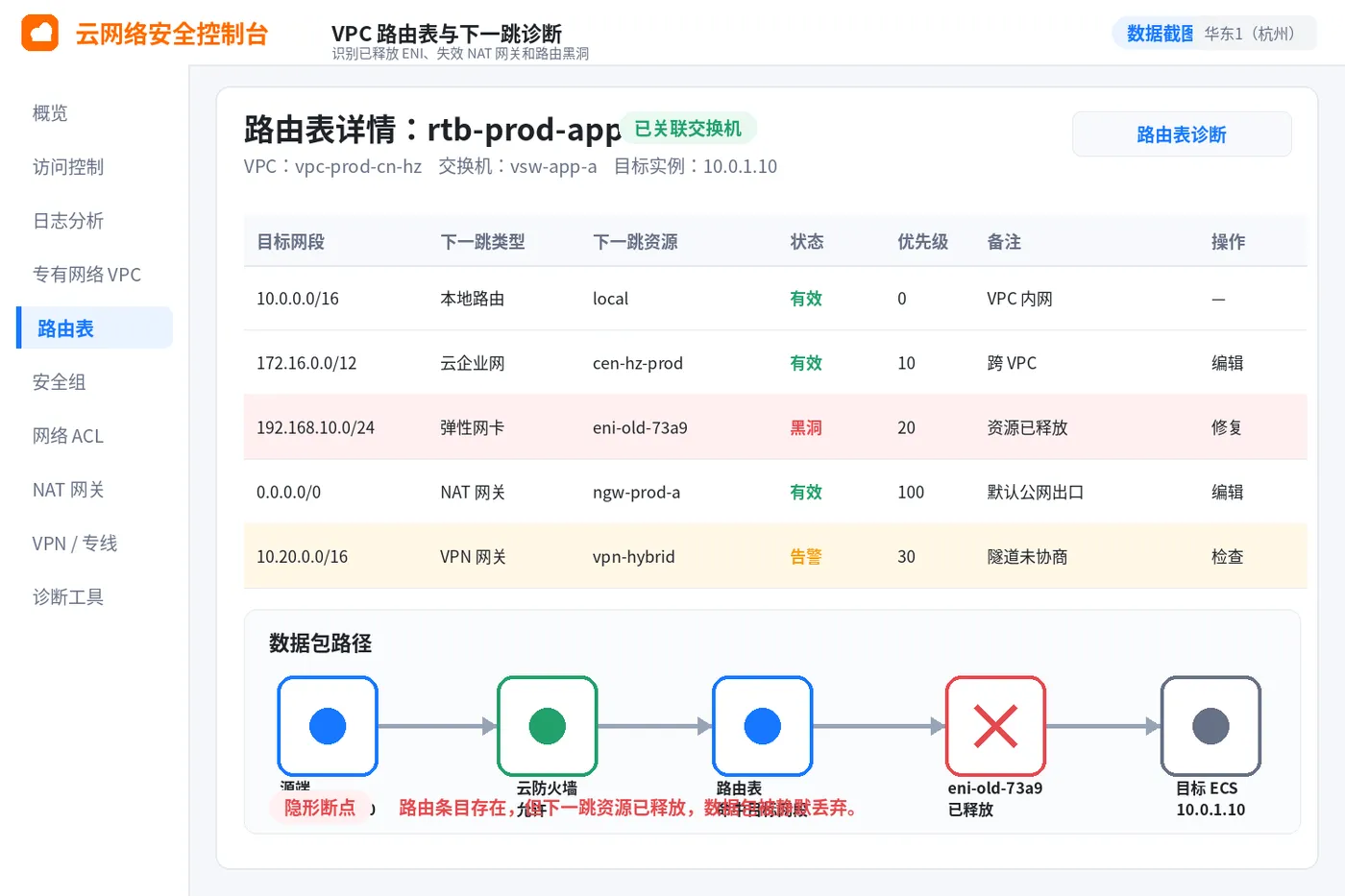Open VPN / 专线 in sidebar

tap(75, 544)
